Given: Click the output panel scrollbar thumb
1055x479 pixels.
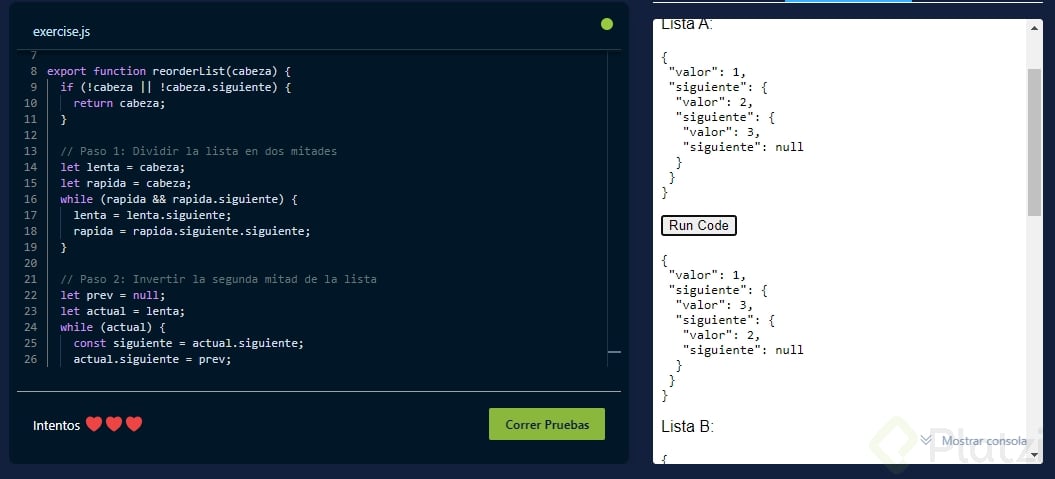Looking at the screenshot, I should (1034, 142).
